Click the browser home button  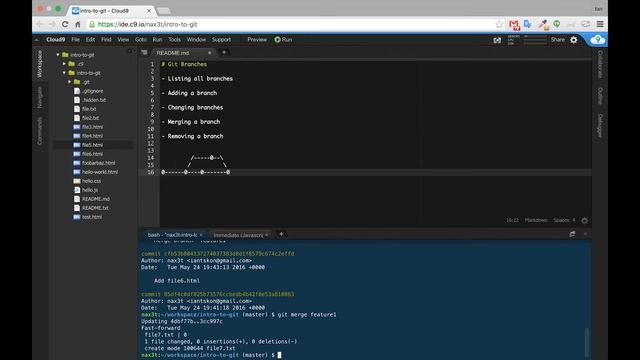click(78, 24)
